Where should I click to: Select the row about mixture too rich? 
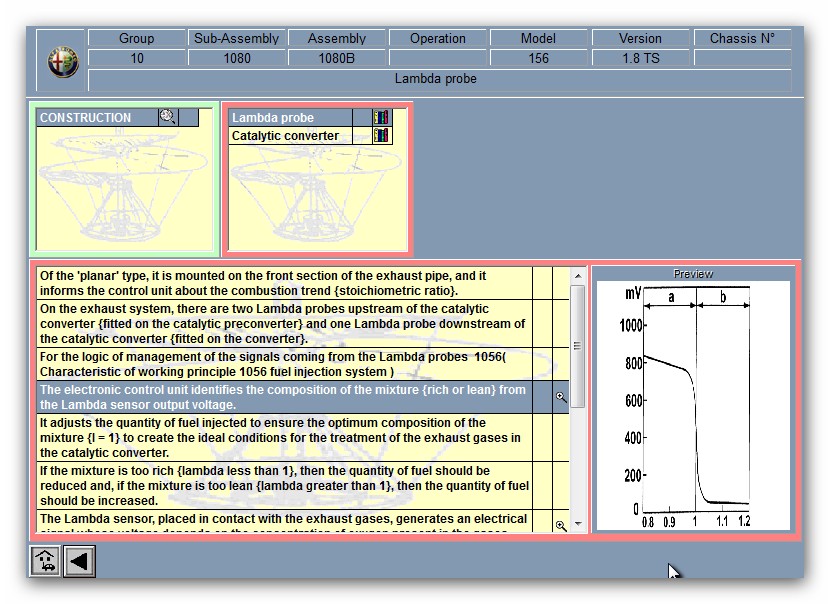[283, 485]
